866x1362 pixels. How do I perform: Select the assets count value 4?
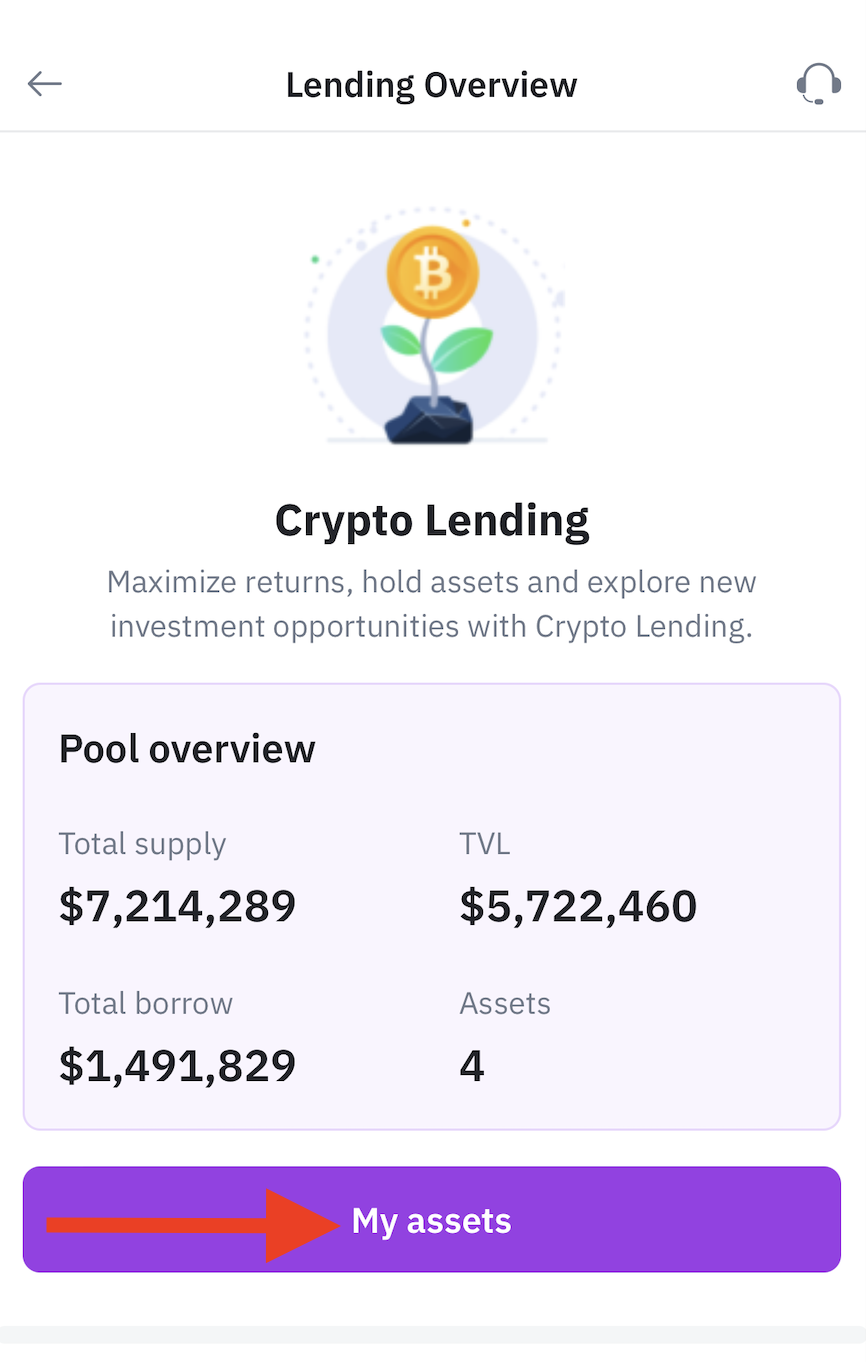pyautogui.click(x=472, y=1066)
